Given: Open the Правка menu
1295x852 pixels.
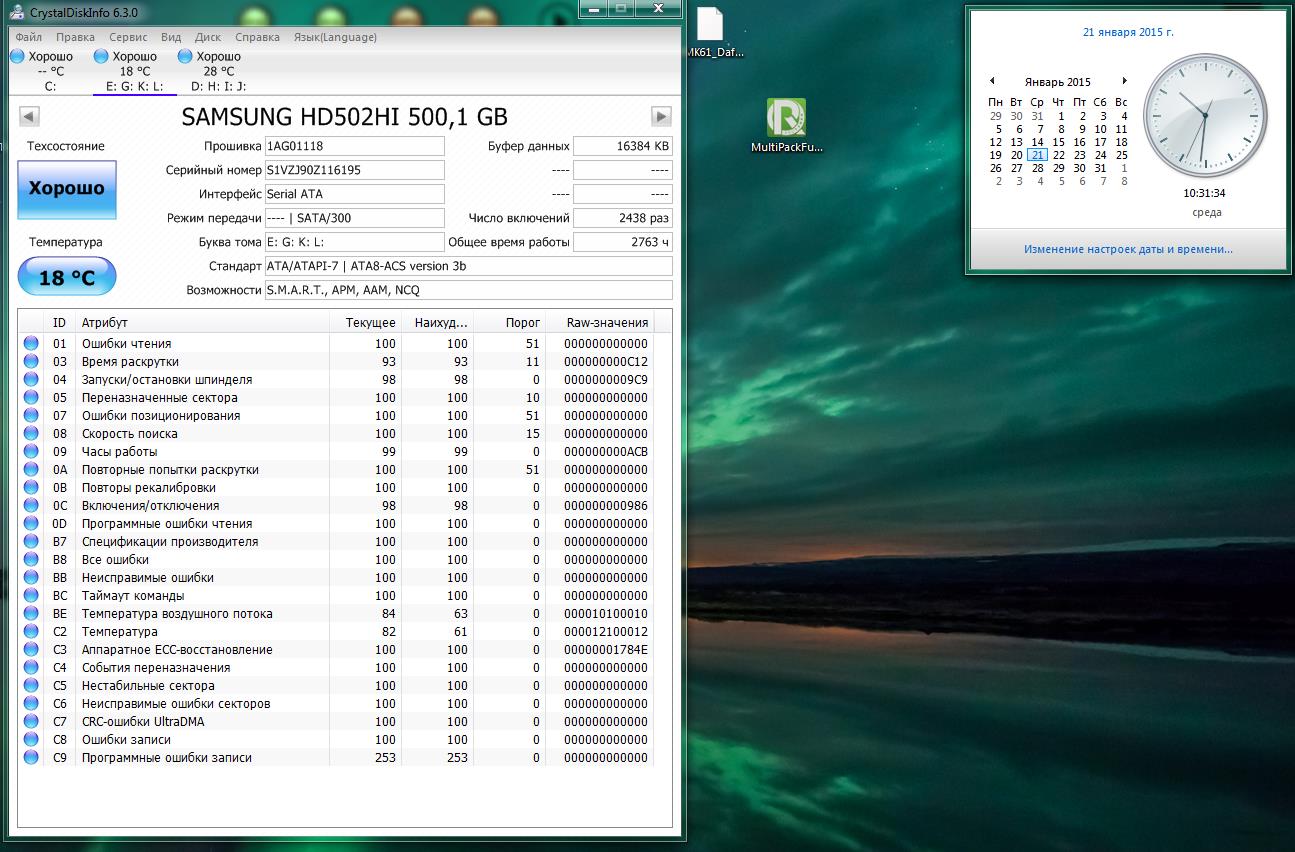Looking at the screenshot, I should tap(75, 37).
